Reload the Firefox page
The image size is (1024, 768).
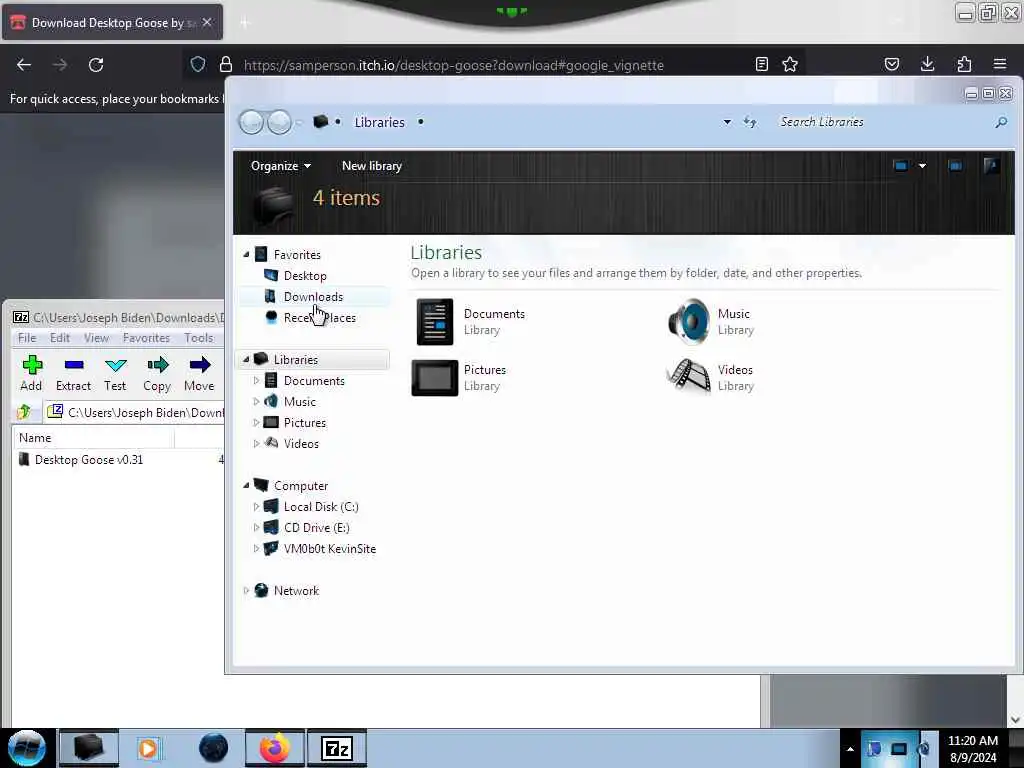pyautogui.click(x=96, y=65)
